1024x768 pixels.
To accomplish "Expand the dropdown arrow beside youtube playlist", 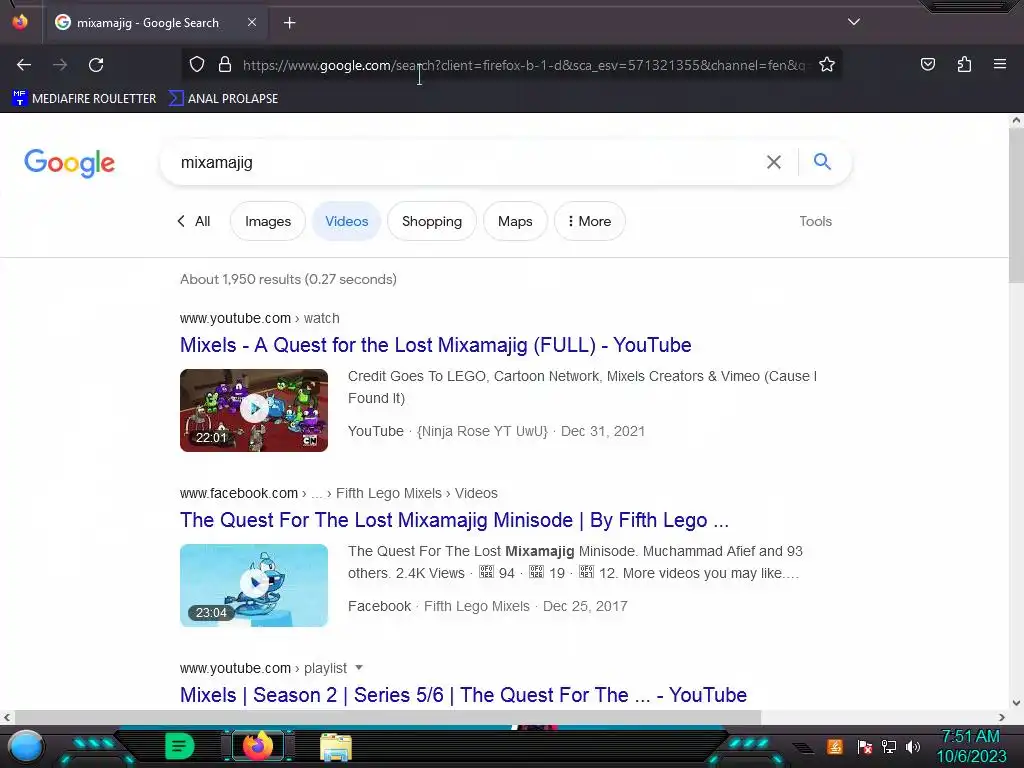I will pyautogui.click(x=359, y=667).
